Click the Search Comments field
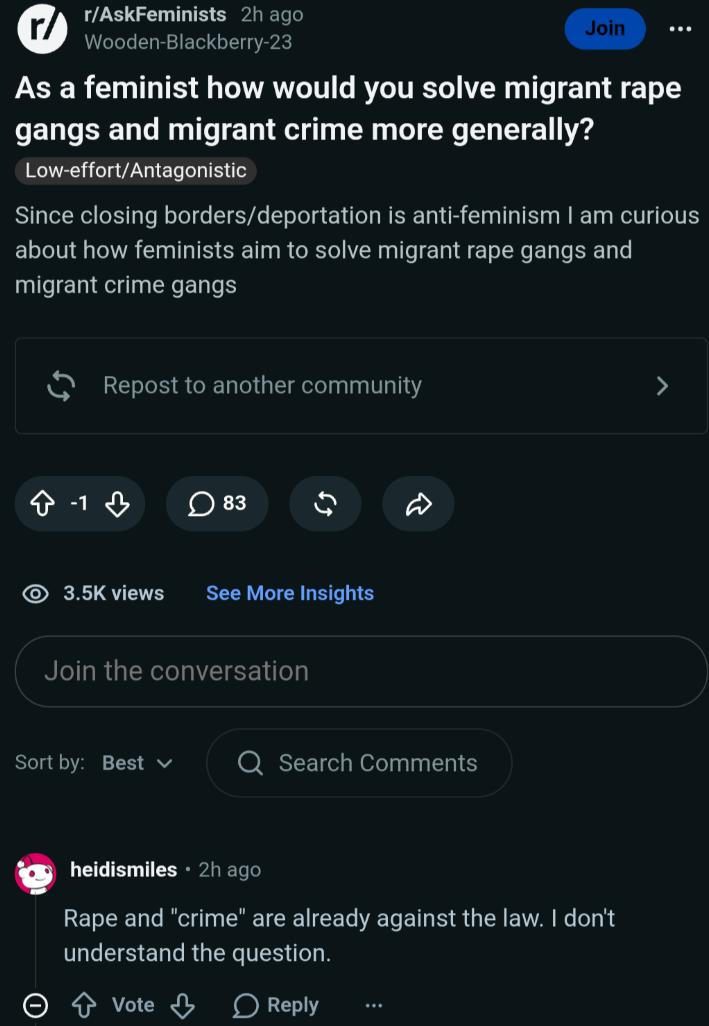 click(359, 763)
